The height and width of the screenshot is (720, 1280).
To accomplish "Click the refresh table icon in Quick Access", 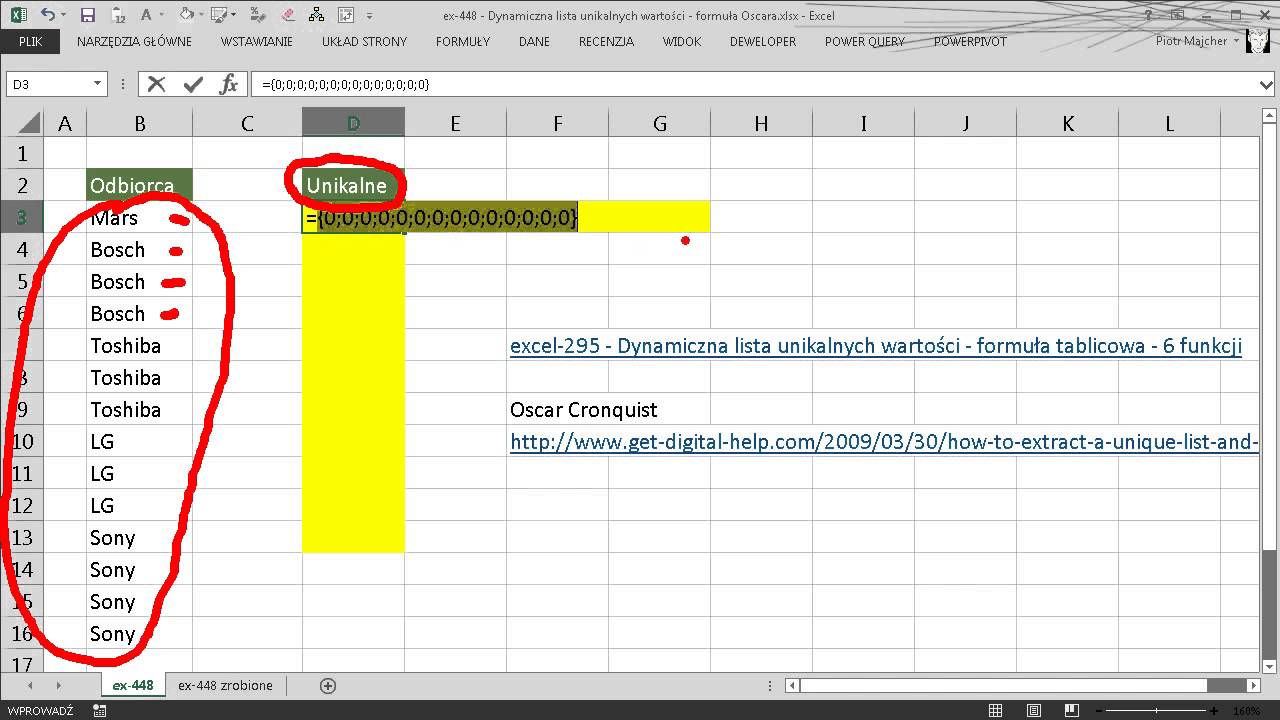I will point(346,15).
